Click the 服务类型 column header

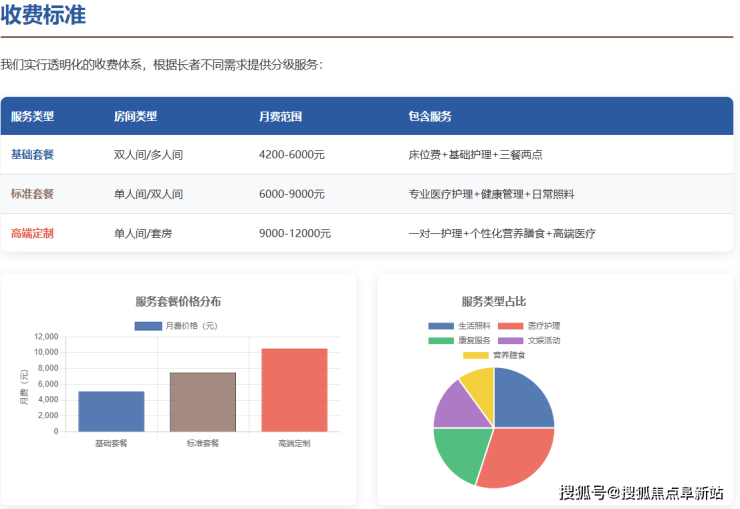33,116
